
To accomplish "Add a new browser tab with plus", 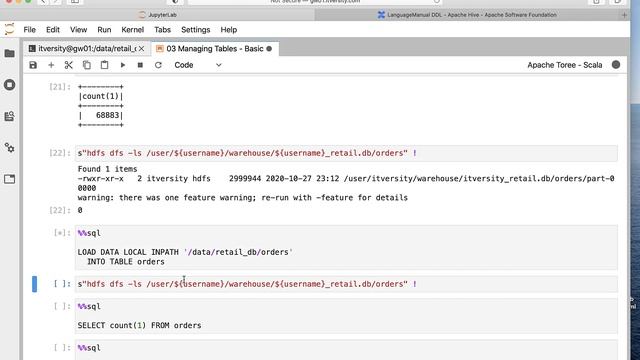I will click(624, 15).
